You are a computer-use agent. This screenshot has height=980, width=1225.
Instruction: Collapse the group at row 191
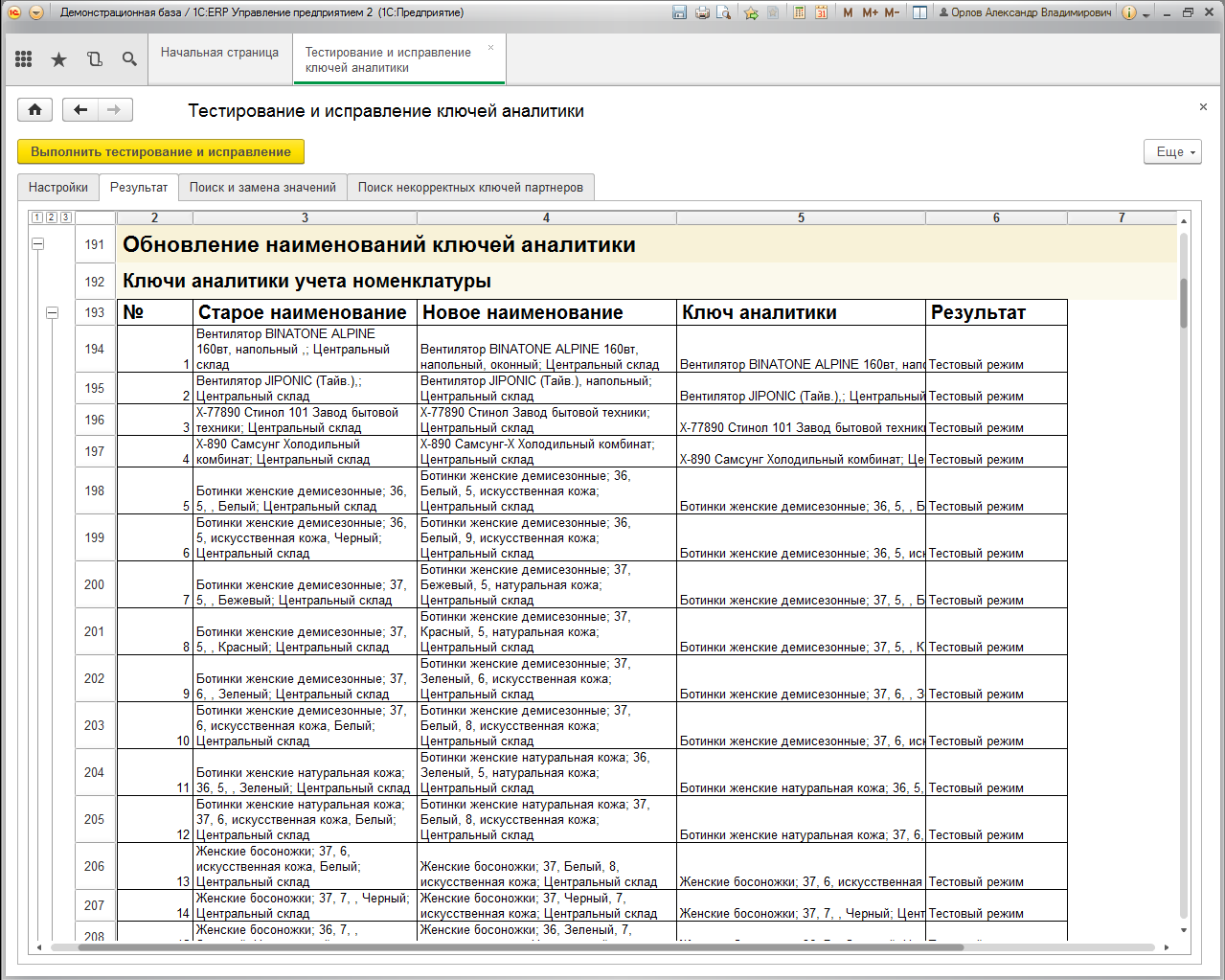coord(38,244)
